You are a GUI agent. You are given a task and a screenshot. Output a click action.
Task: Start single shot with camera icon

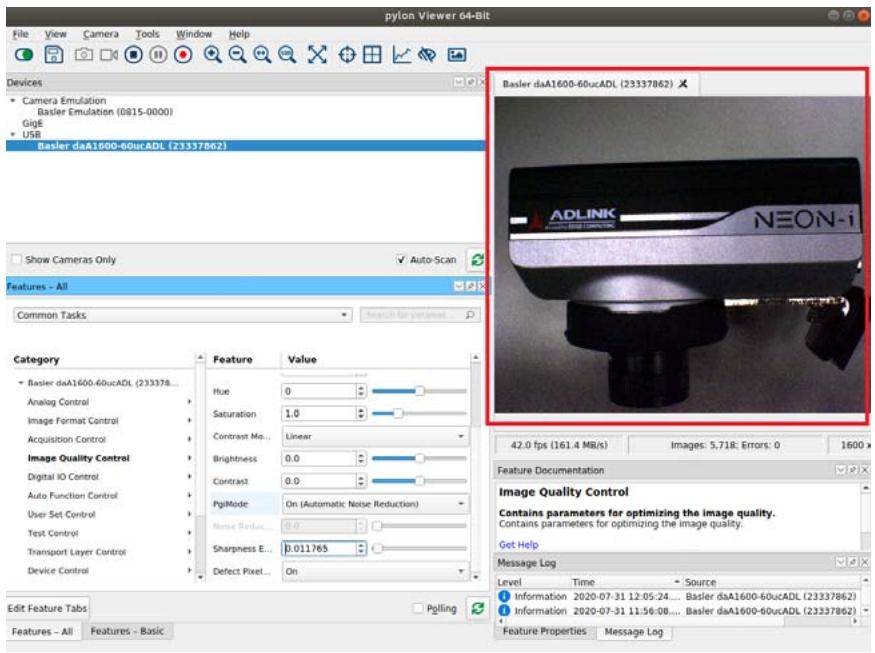(x=84, y=55)
